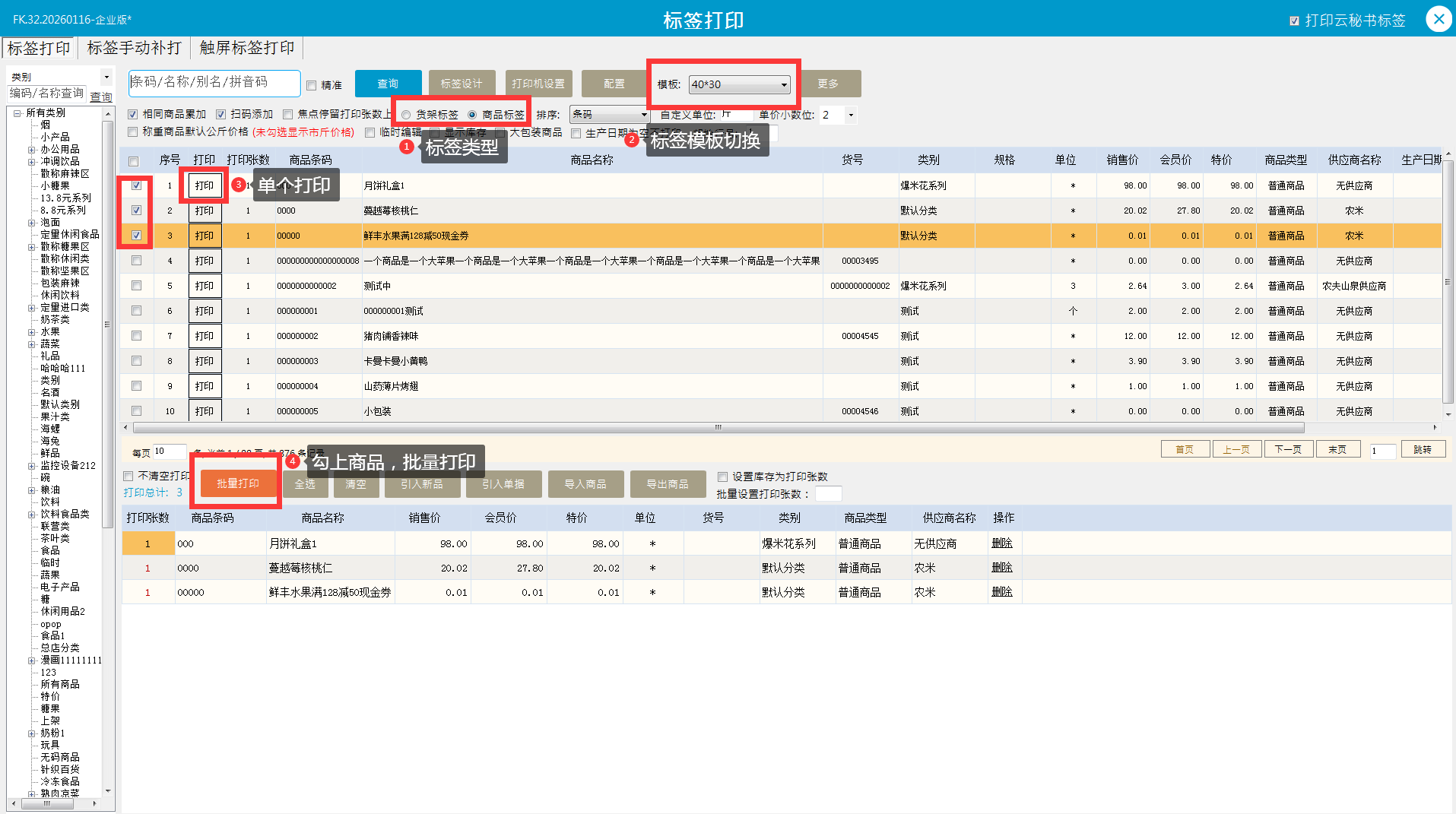Select the 货架标签 radio button

407,115
